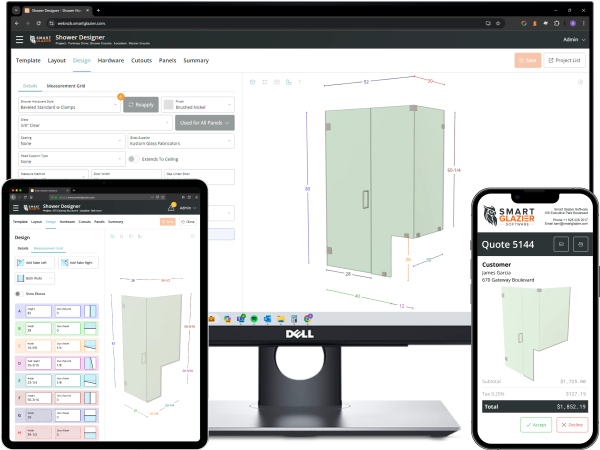
Task: Reload the page in the monitor browser
Action: [x=39, y=23]
